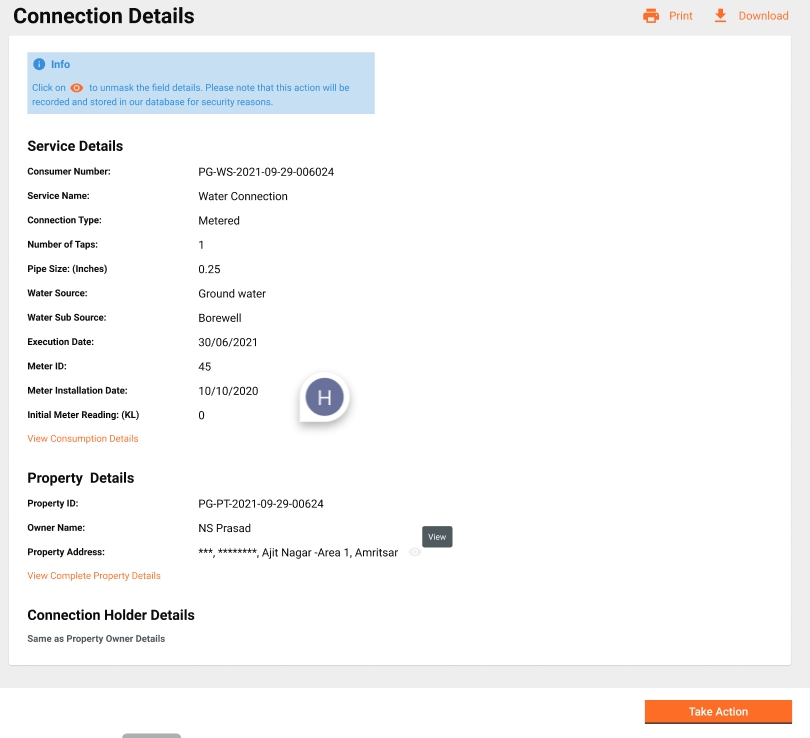Image resolution: width=810 pixels, height=738 pixels.
Task: Click the Download text label
Action: coord(763,16)
